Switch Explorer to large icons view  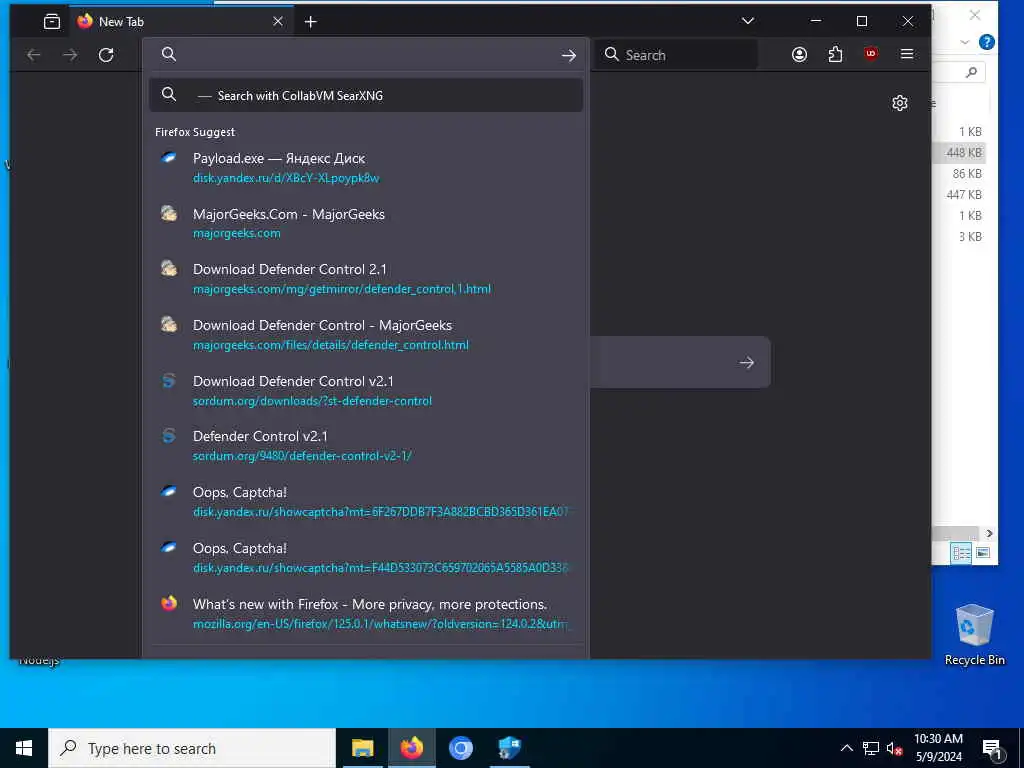point(983,553)
